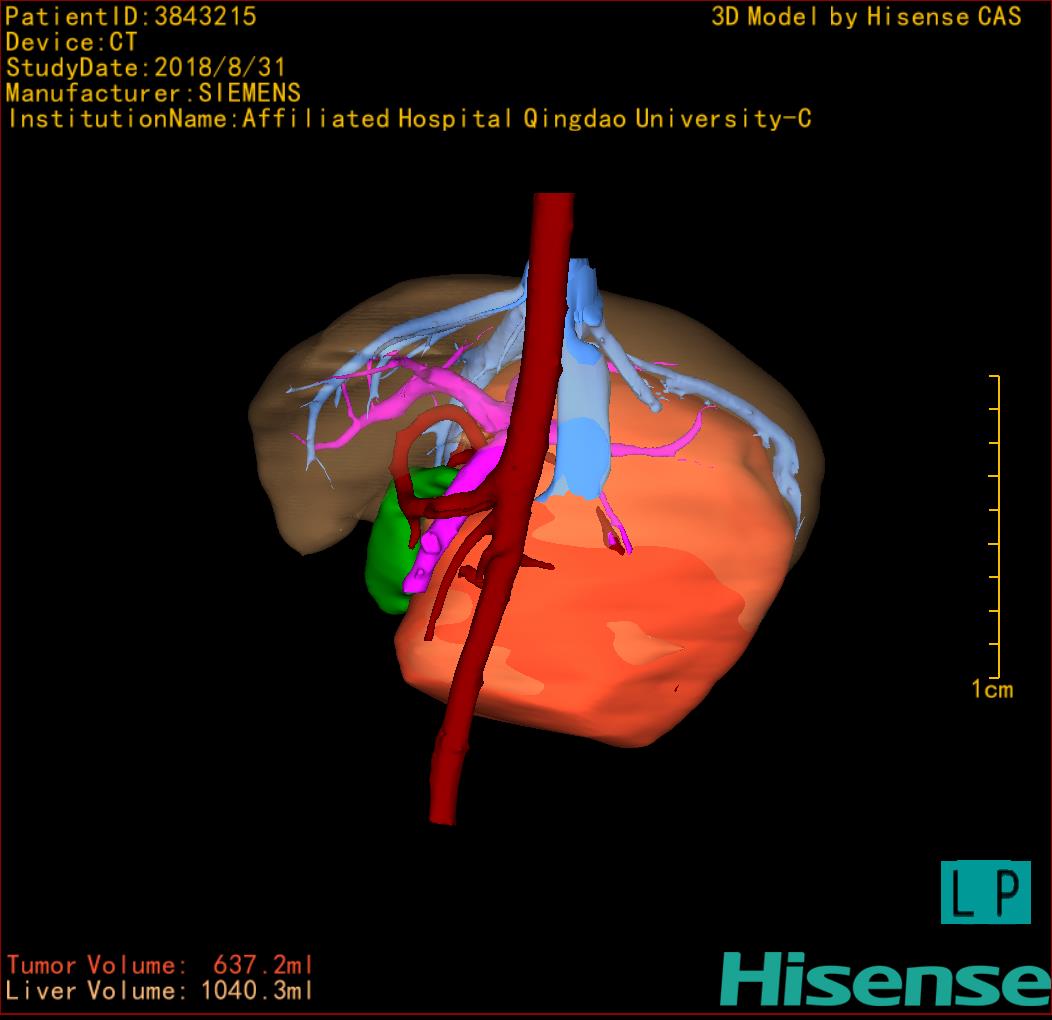Click the 3D Model by Hisense CAS title
Screen dimensions: 1052x1020
(x=866, y=17)
